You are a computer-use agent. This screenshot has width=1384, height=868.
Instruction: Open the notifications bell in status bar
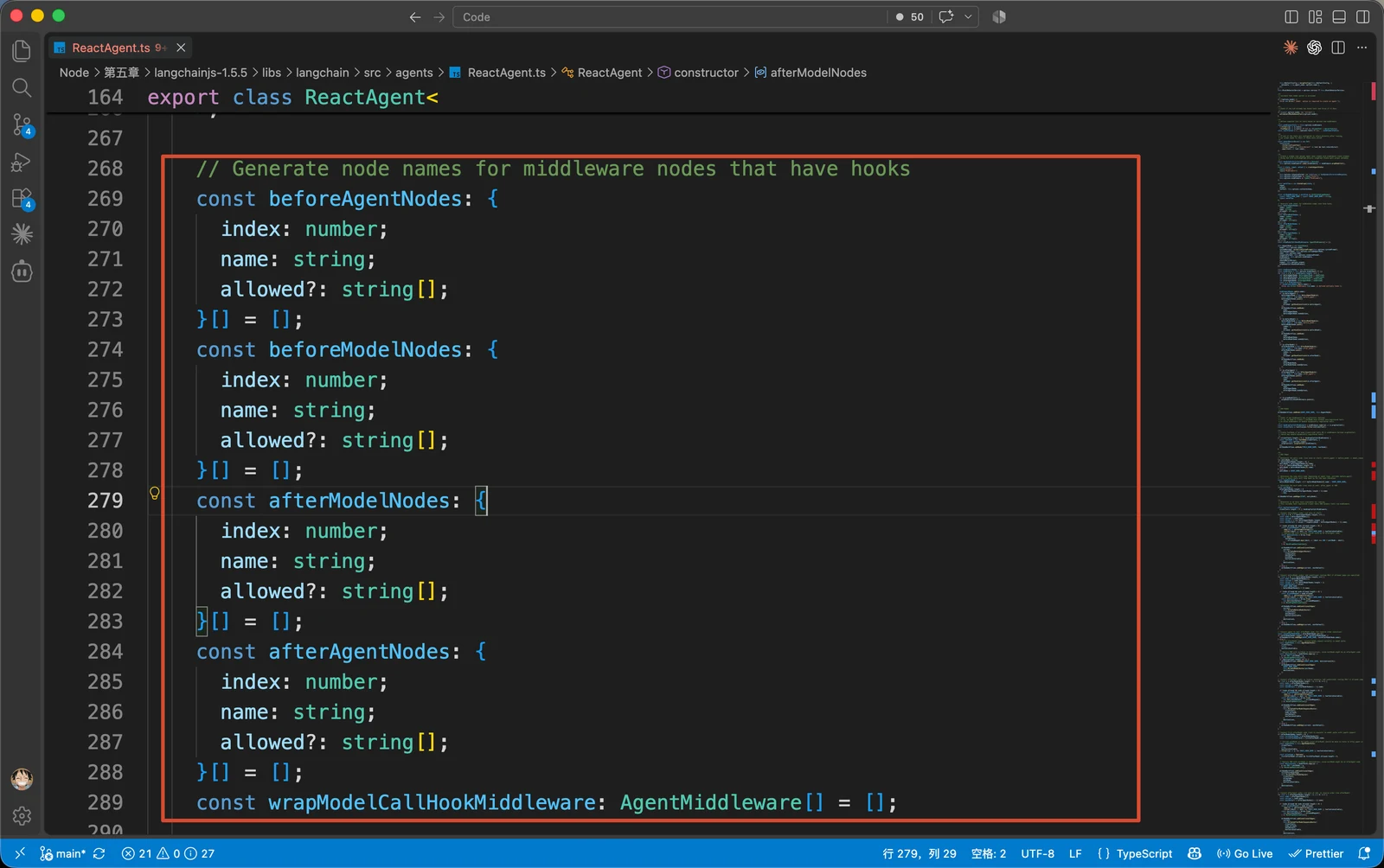click(x=1364, y=853)
